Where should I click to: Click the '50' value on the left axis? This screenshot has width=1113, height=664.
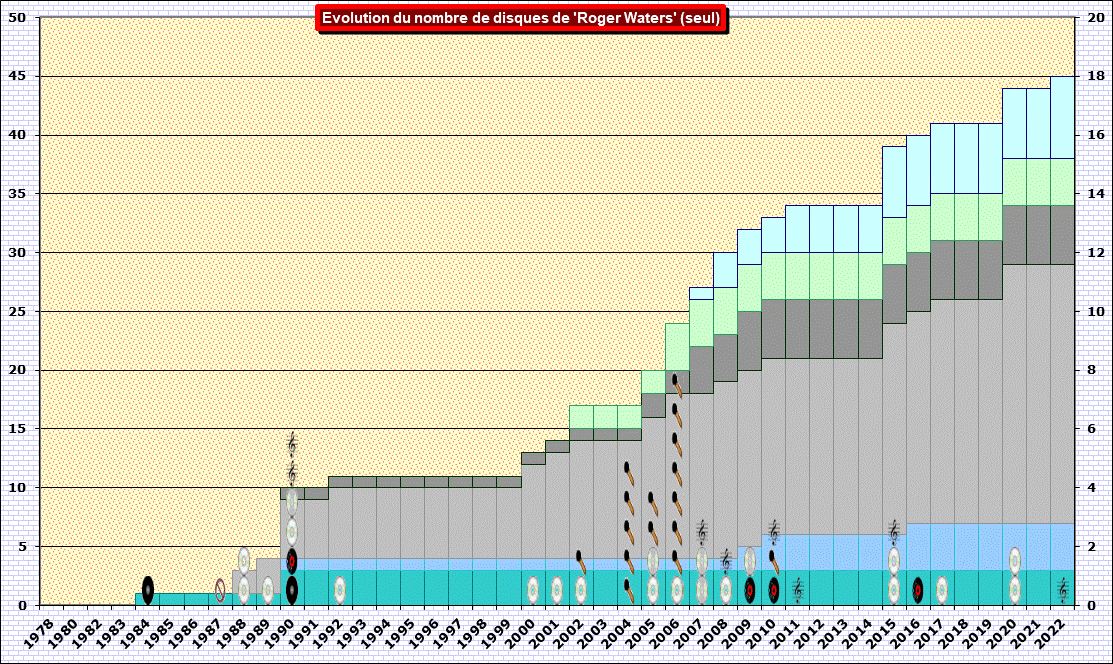click(x=18, y=18)
